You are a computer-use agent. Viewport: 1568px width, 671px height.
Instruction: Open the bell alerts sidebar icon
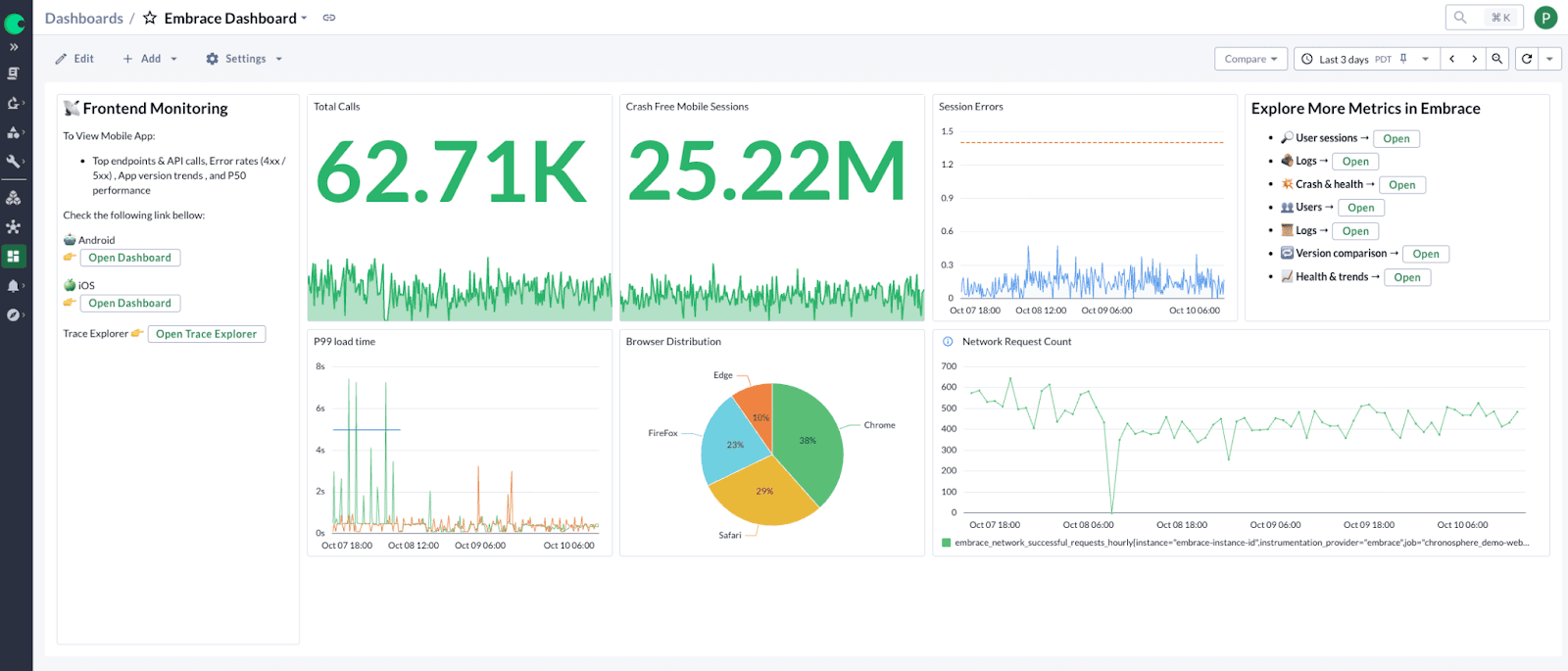pos(14,286)
